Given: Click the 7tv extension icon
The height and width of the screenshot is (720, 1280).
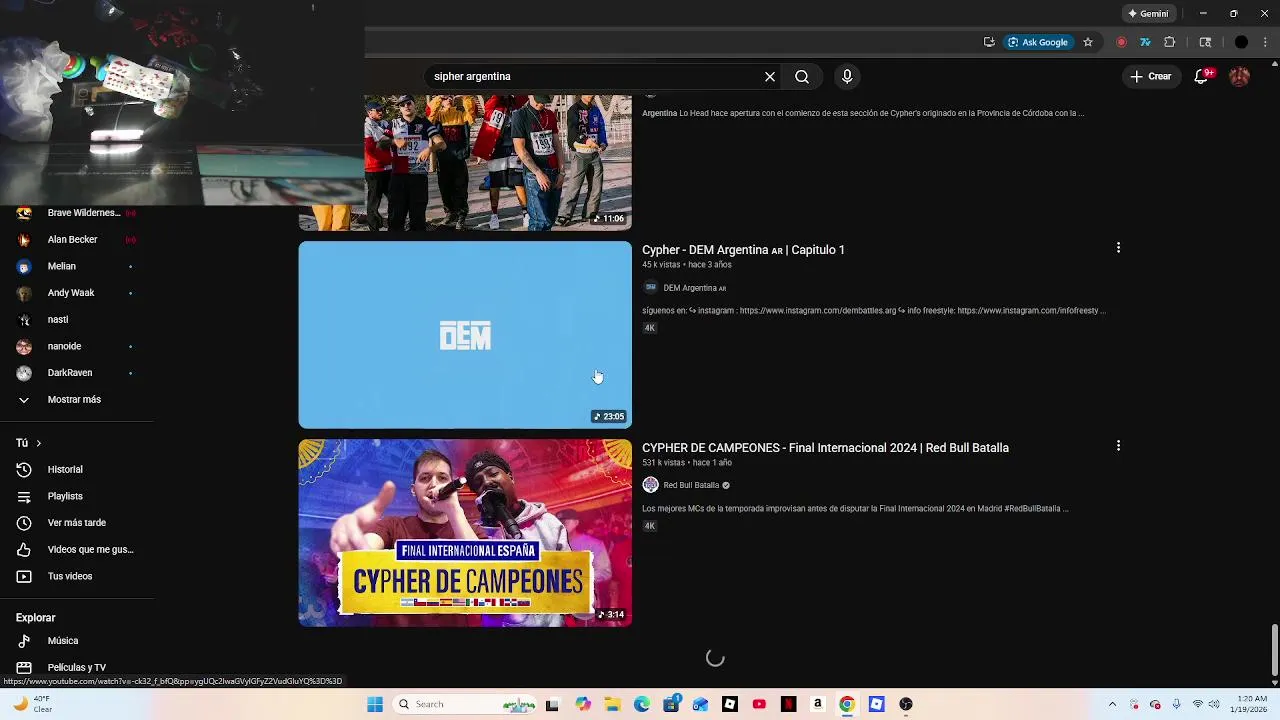Looking at the screenshot, I should point(1145,42).
